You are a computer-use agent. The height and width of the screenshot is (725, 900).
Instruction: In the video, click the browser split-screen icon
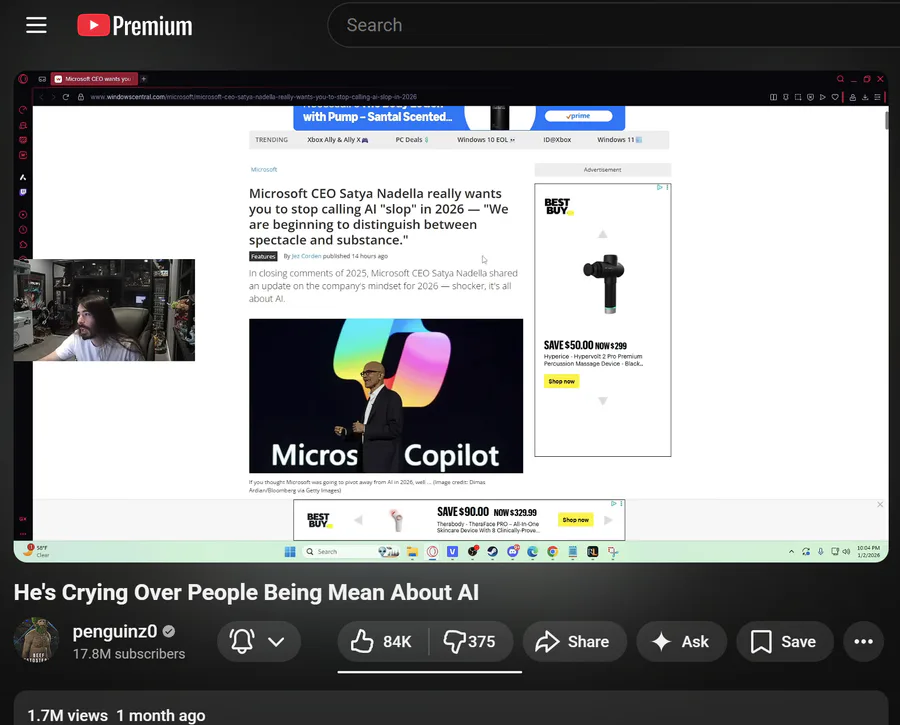click(x=773, y=97)
